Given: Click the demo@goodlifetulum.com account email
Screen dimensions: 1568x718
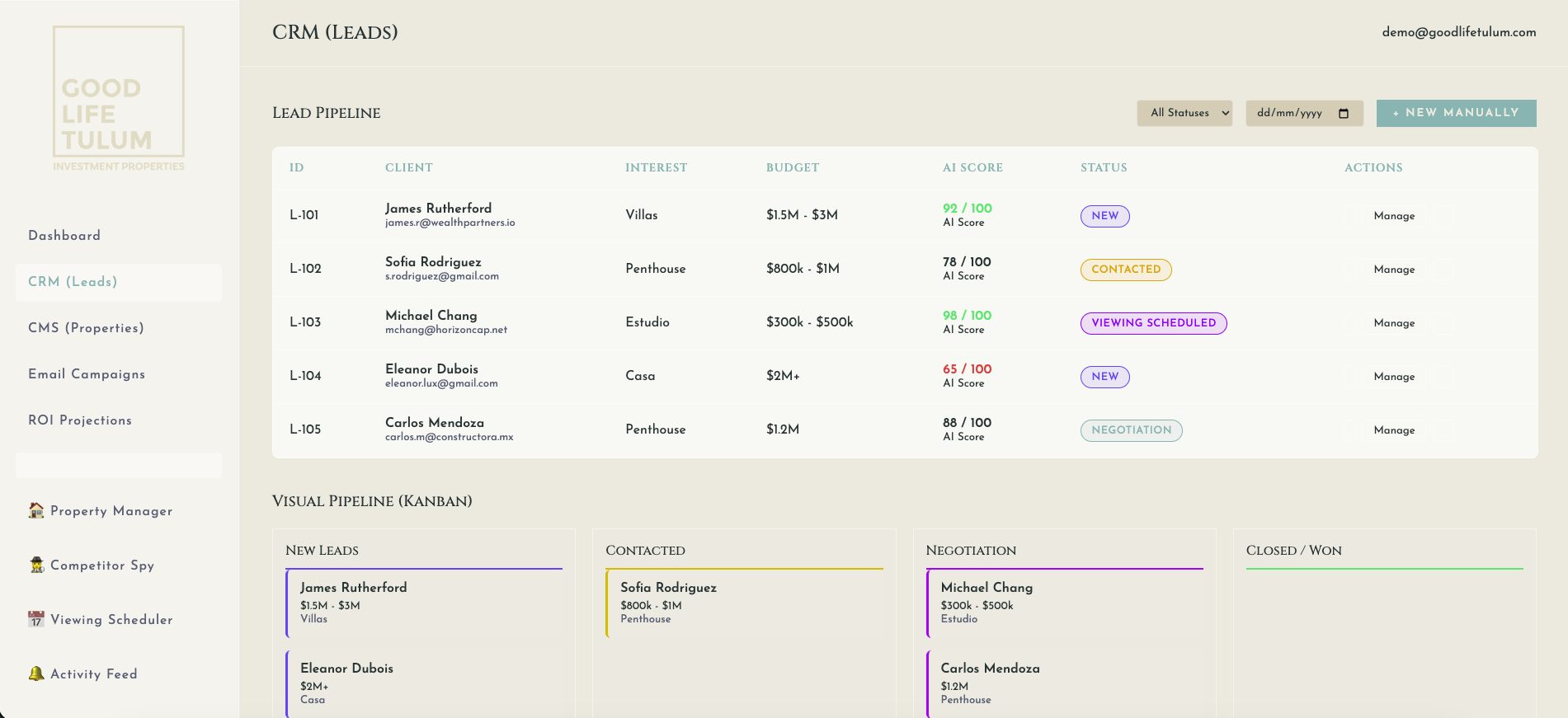Looking at the screenshot, I should coord(1458,32).
